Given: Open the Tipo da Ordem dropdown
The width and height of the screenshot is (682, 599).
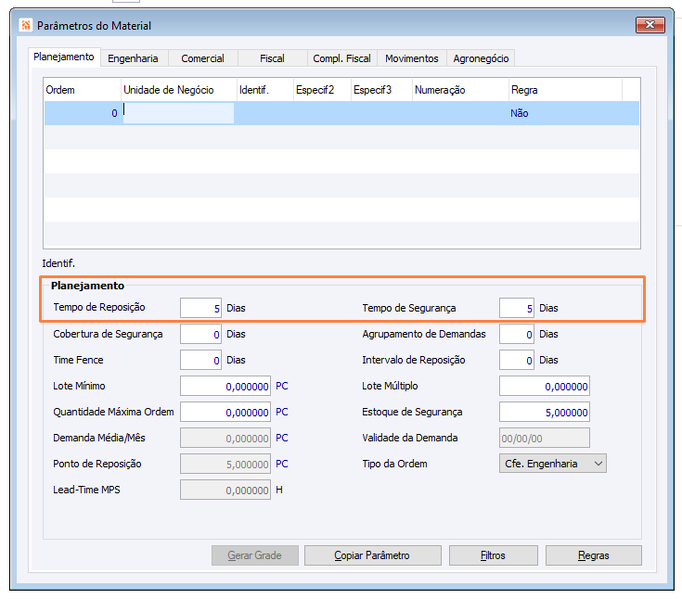Looking at the screenshot, I should coord(553,464).
